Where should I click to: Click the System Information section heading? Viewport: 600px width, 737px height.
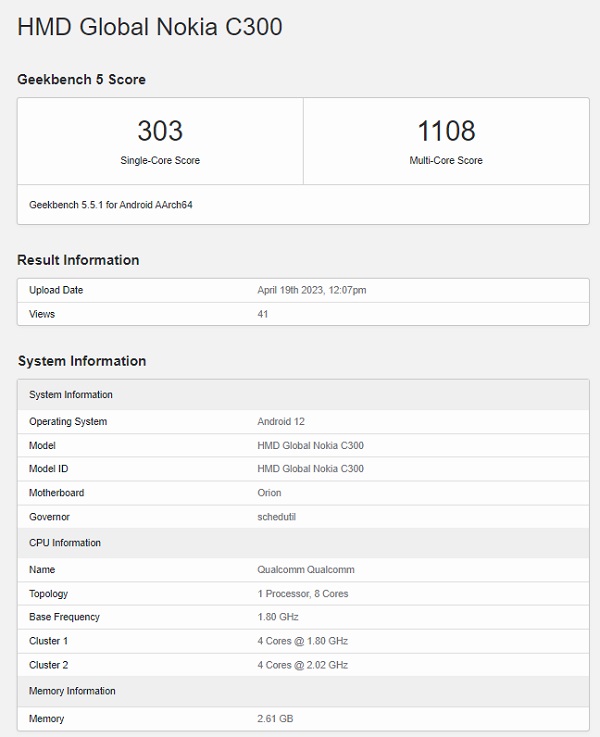pos(82,361)
